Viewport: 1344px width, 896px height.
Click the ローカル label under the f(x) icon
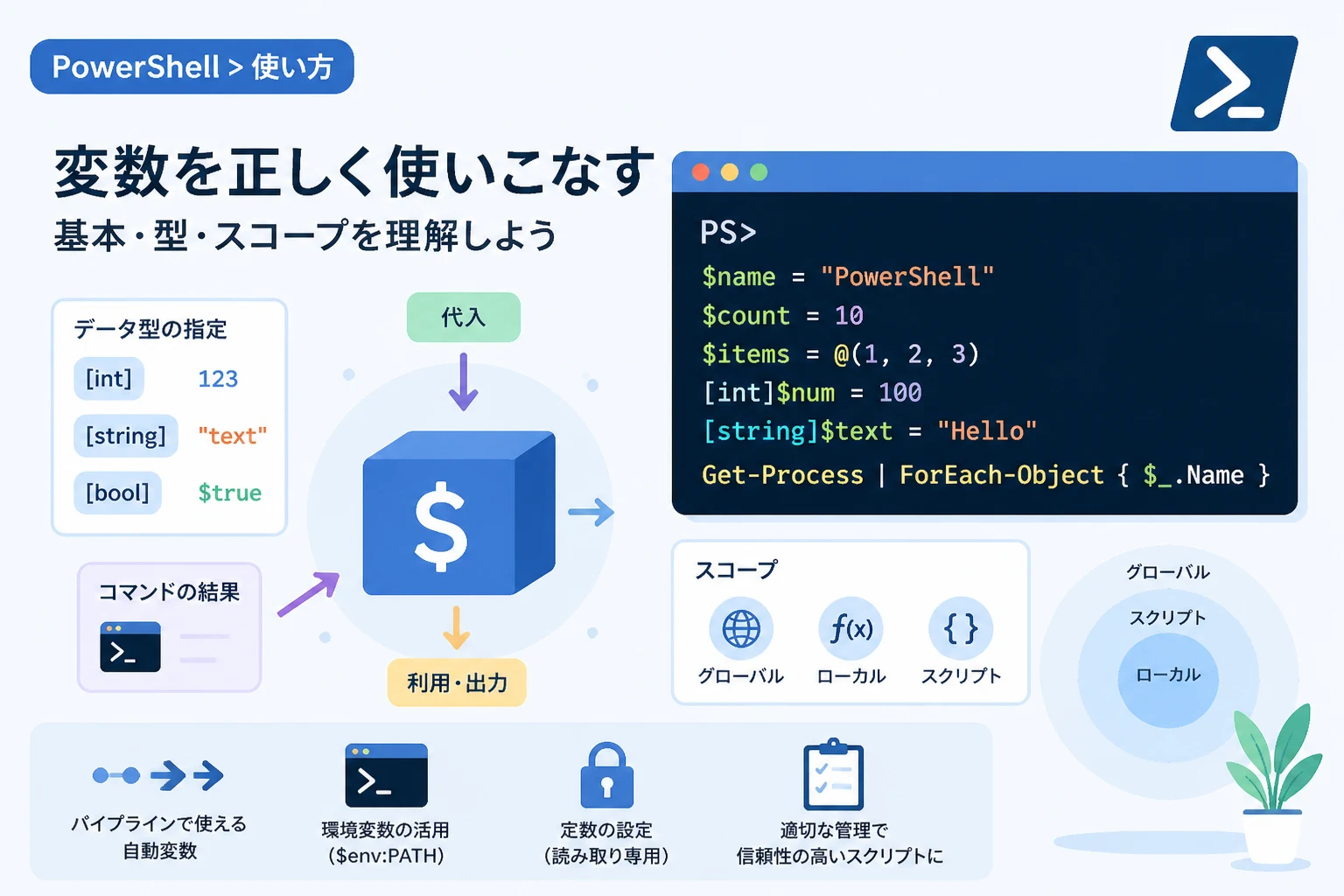pyautogui.click(x=851, y=676)
